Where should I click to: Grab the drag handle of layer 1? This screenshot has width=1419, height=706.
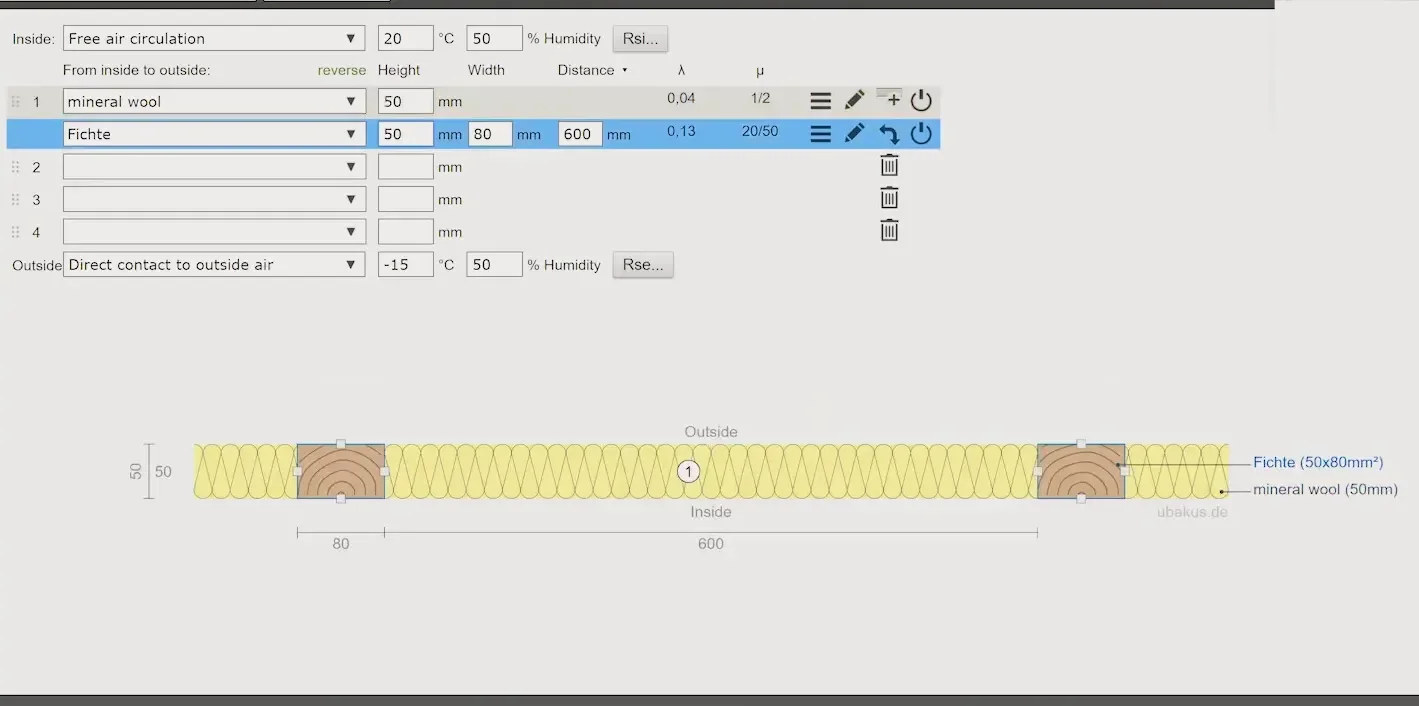15,102
